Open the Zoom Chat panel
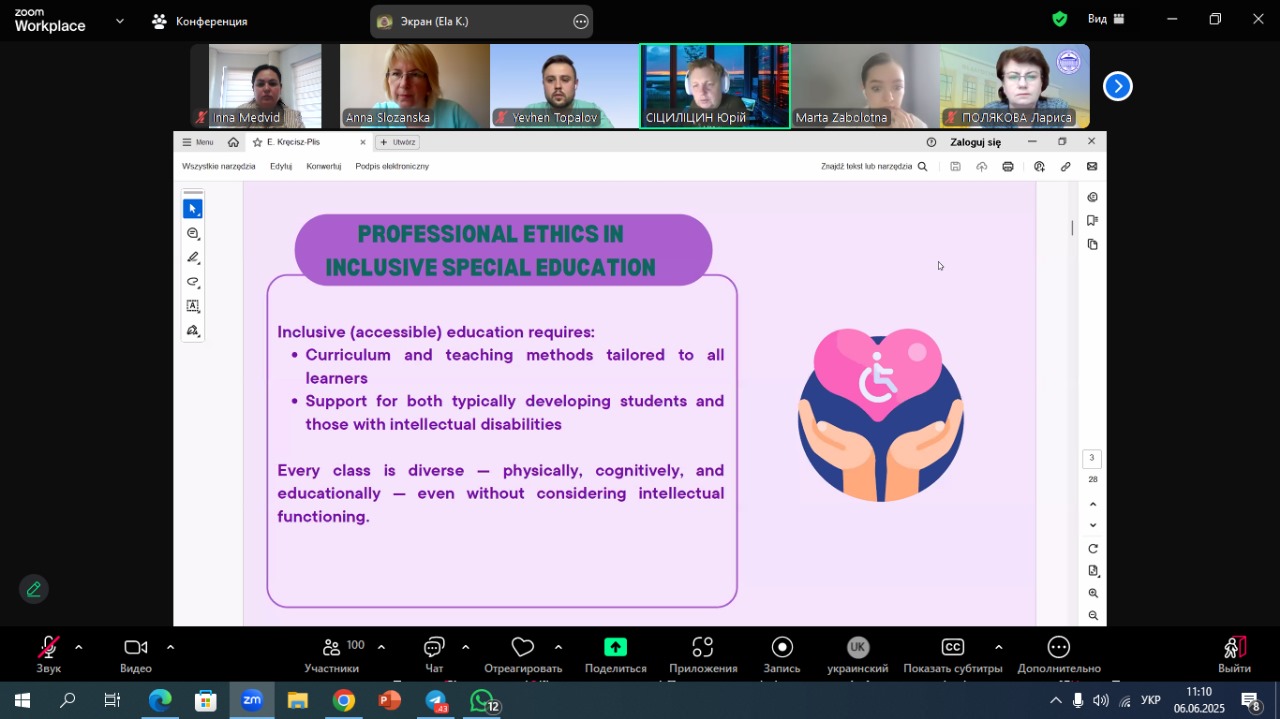Viewport: 1280px width, 719px height. (434, 648)
